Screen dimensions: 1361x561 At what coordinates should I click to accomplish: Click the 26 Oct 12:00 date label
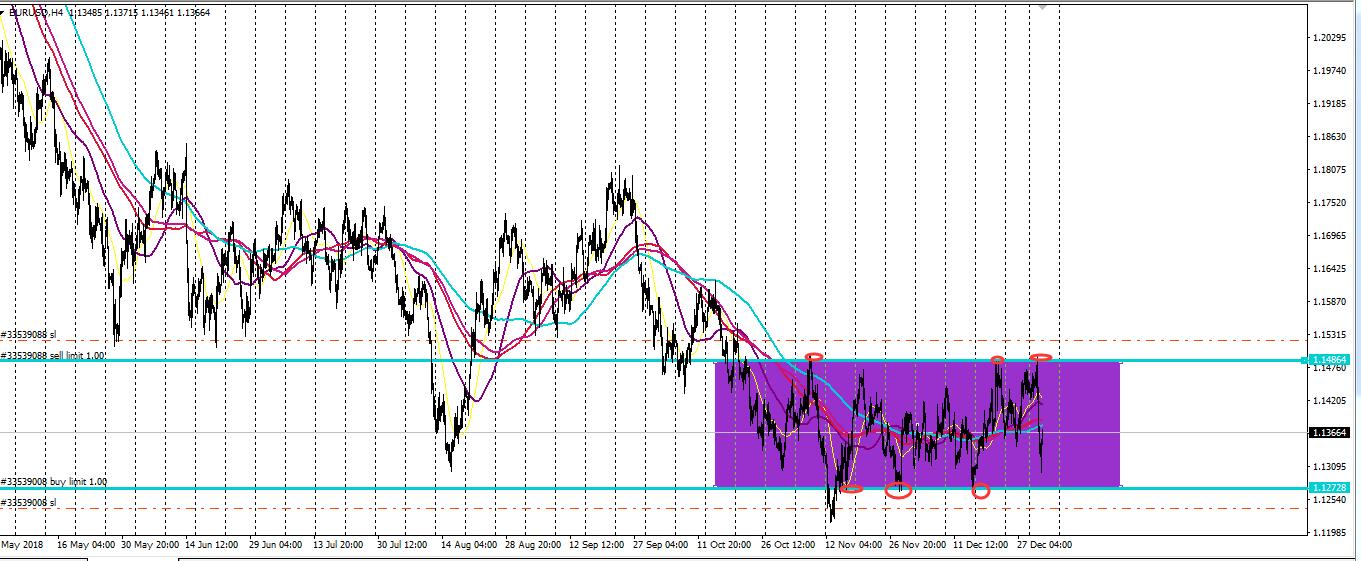[x=790, y=545]
